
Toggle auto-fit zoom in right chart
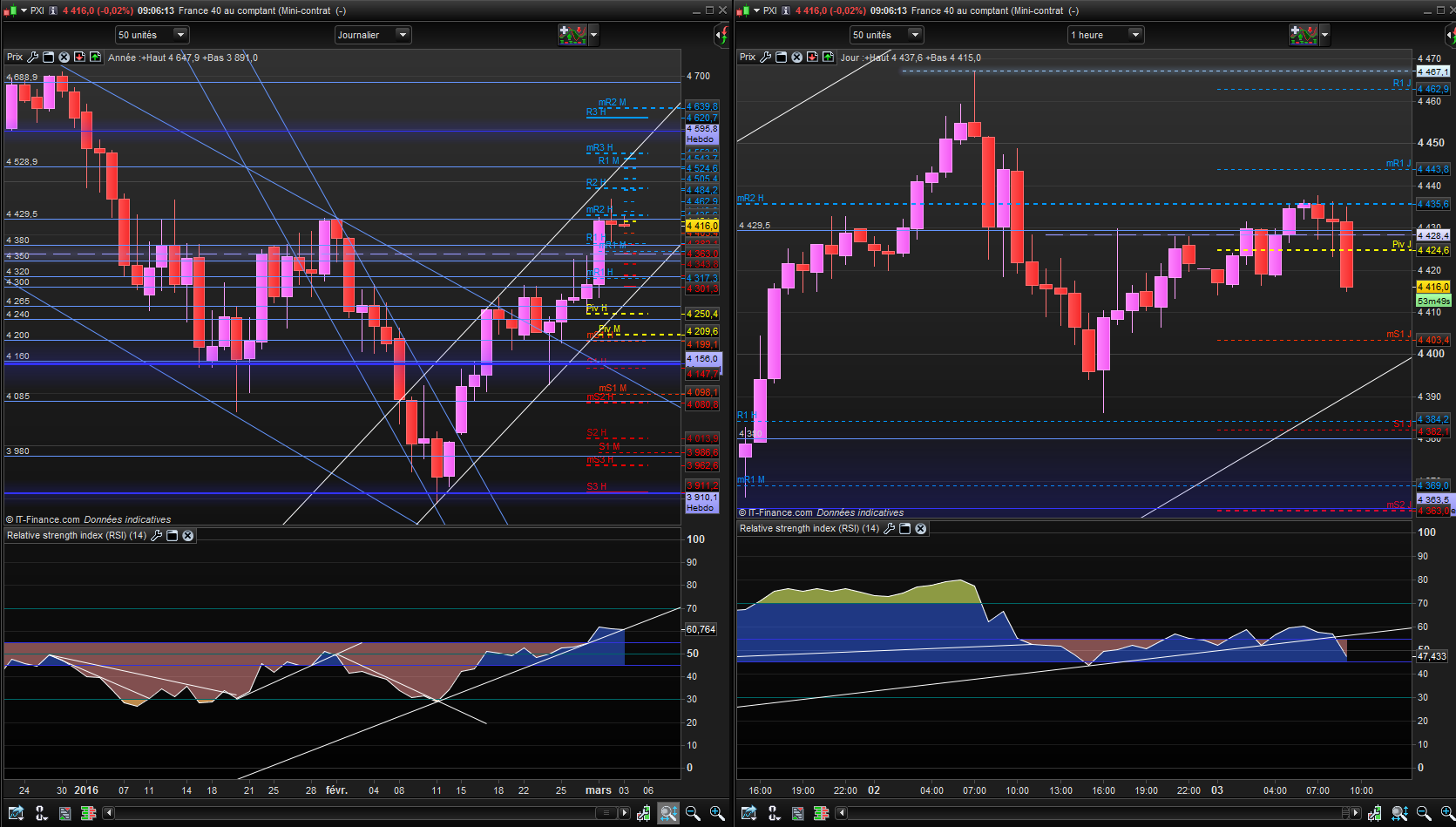pyautogui.click(x=1399, y=813)
